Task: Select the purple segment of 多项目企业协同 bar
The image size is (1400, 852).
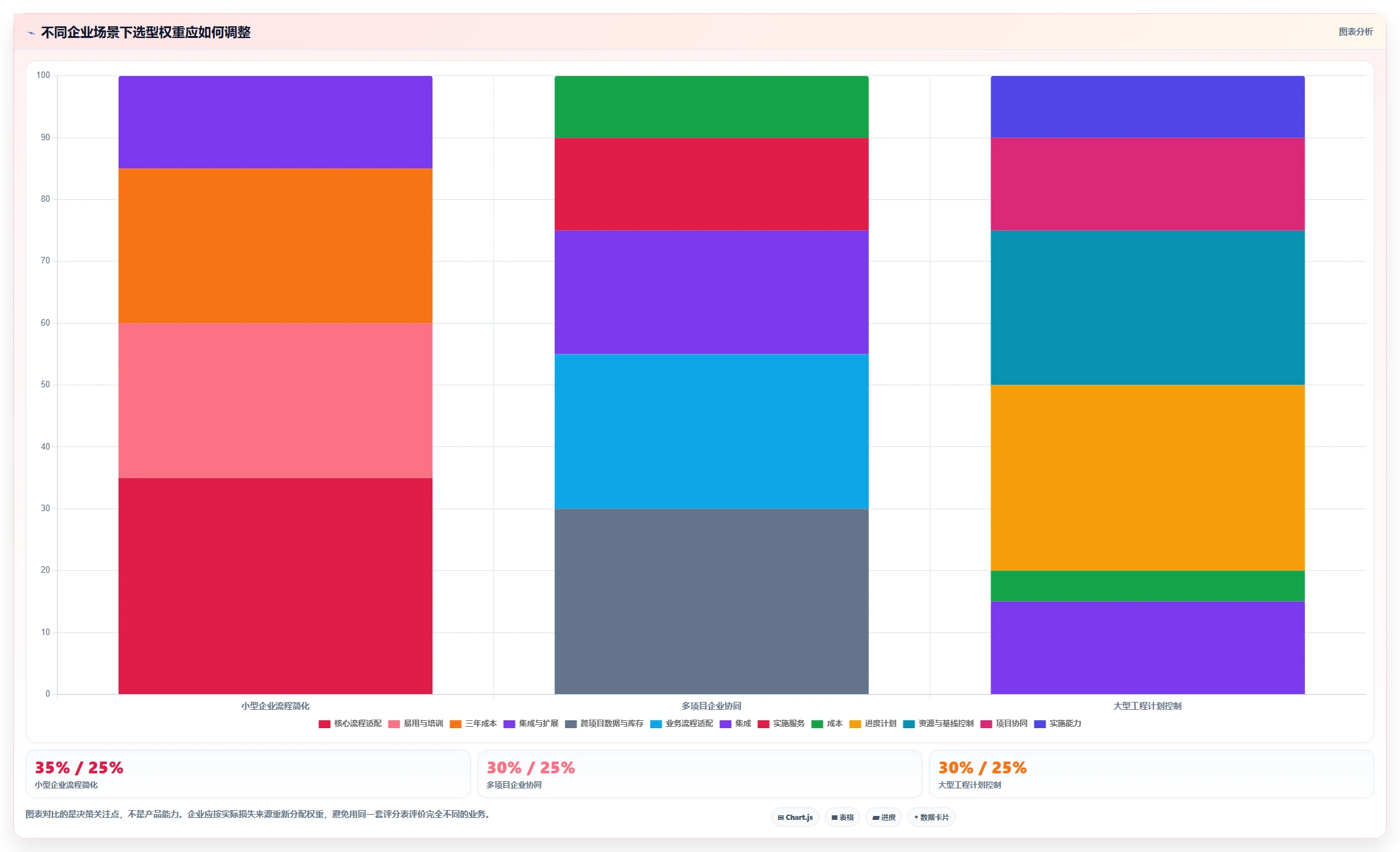Action: [711, 292]
